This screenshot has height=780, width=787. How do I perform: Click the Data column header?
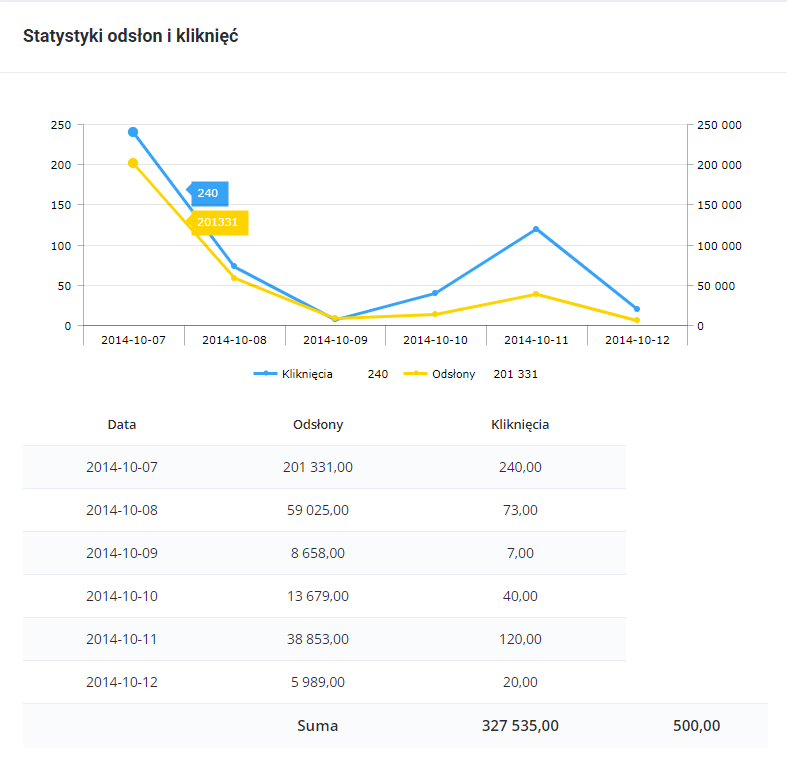(x=122, y=424)
